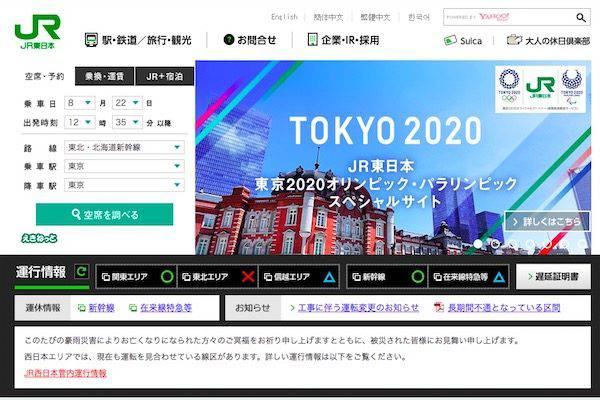Screen dimensions: 600x400
Task: Click the 詳しくはこちら banner button
Action: coord(547,221)
